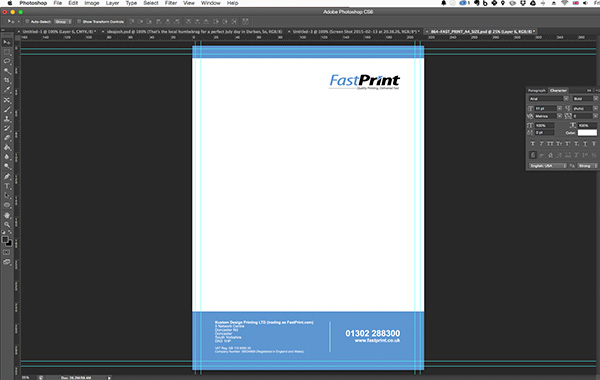Screen dimensions: 600x380
Task: Select the Rectangular Marquee tool
Action: pyautogui.click(x=7, y=52)
